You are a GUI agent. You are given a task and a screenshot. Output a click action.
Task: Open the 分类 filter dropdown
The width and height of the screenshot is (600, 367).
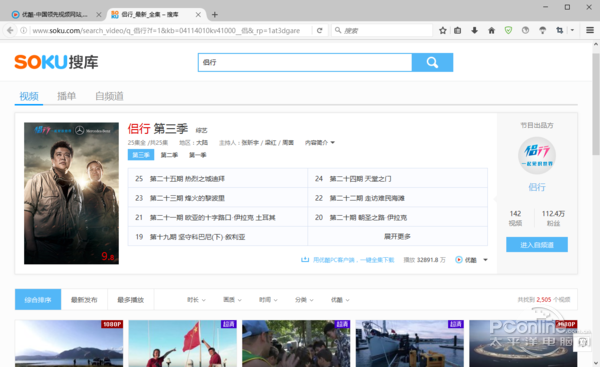[304, 300]
